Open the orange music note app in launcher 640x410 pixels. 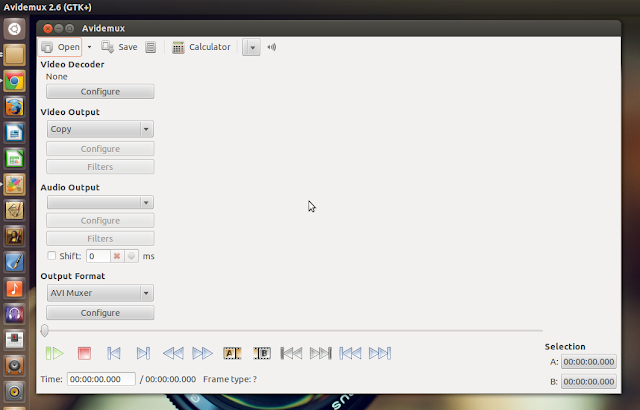(x=14, y=288)
